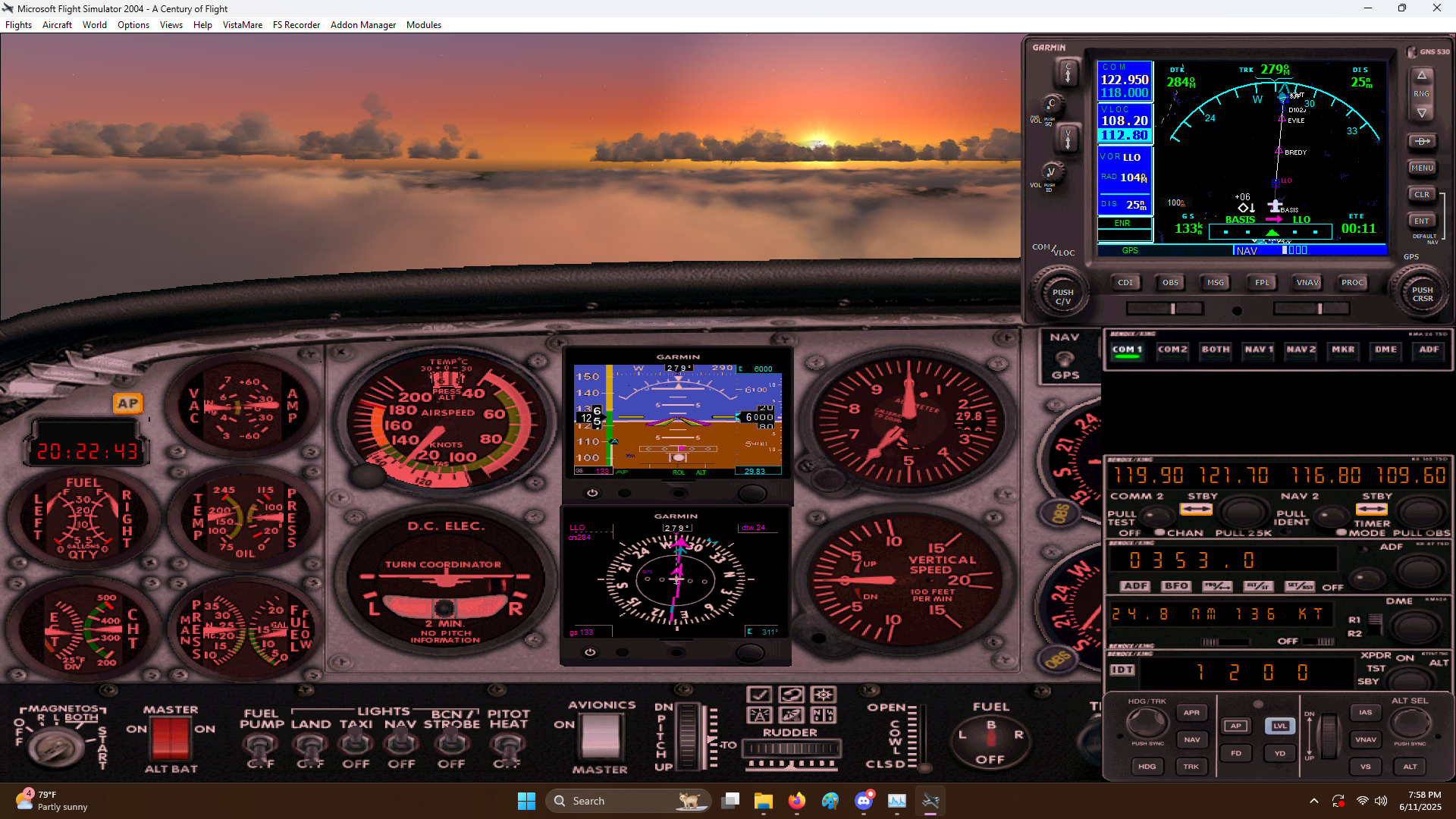Open the Addon Manager menu
This screenshot has height=819, width=1456.
(363, 25)
